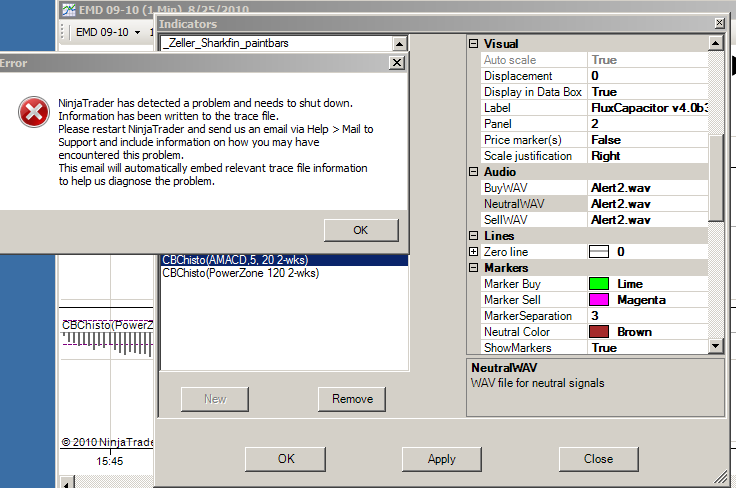Edit NeutralWAV Alert2.wav value

648,204
